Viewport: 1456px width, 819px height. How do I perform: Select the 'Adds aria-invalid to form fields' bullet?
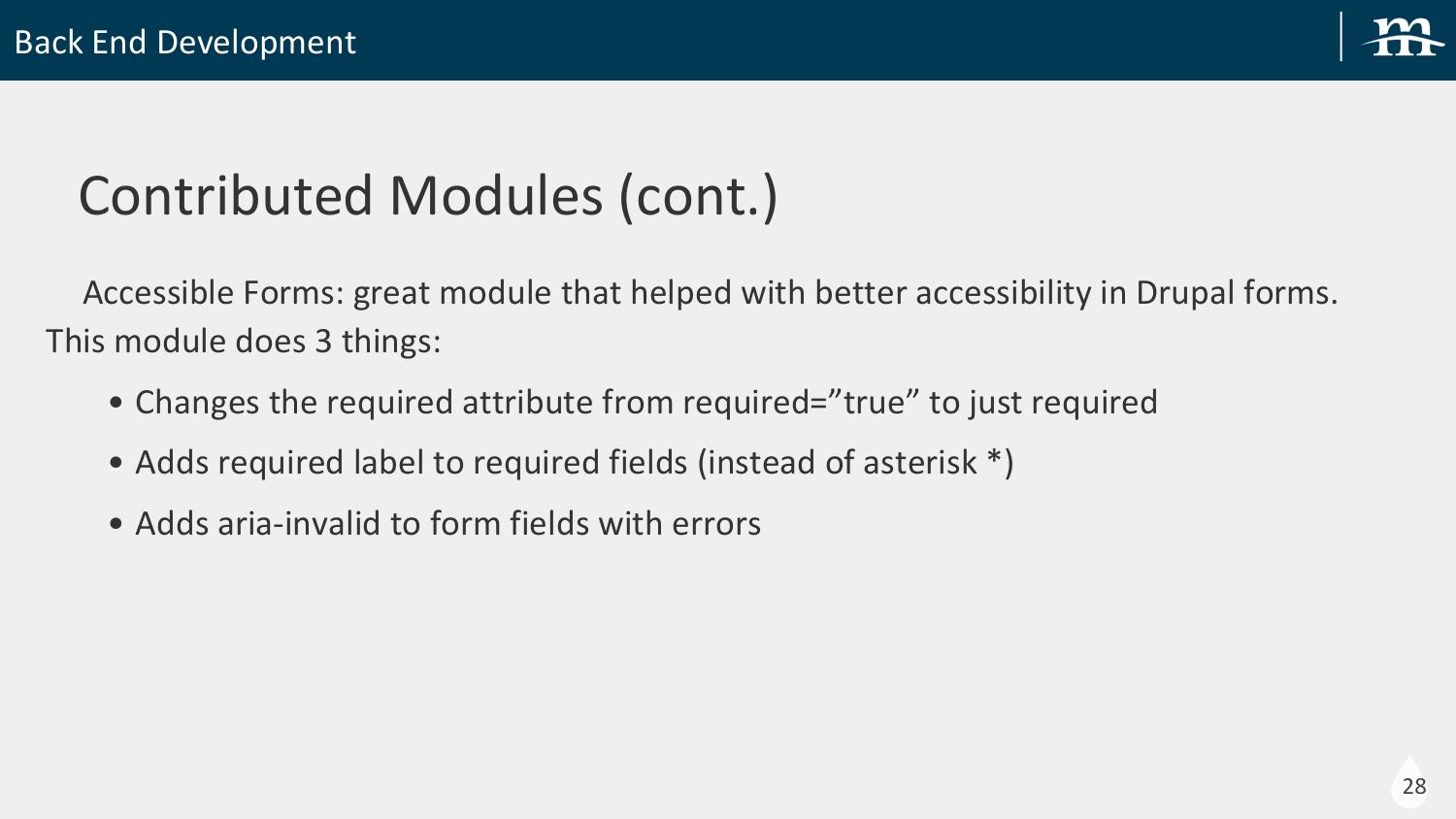[447, 524]
